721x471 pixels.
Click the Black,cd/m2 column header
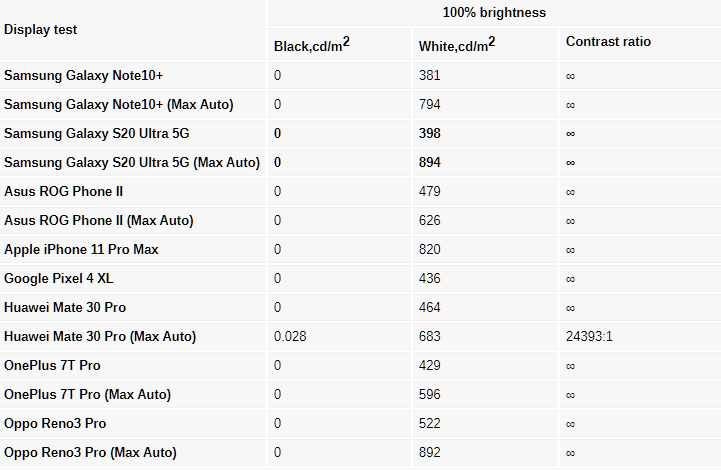[x=311, y=45]
